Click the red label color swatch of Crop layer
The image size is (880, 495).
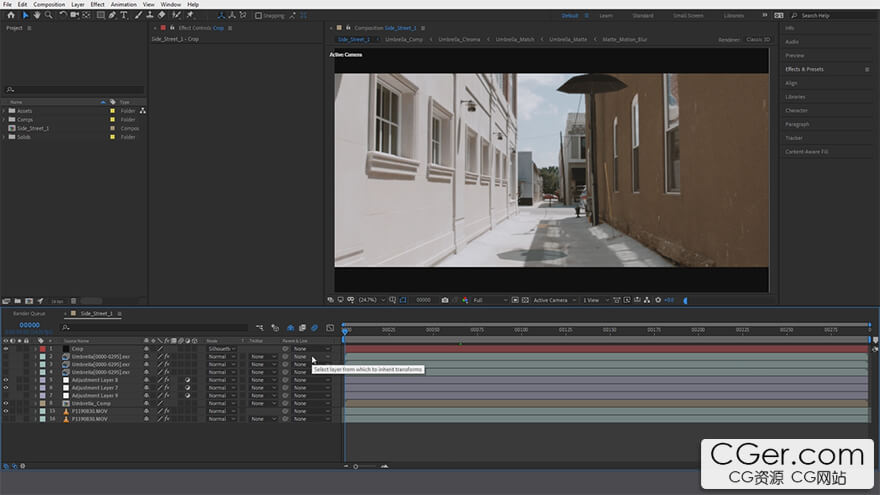[x=43, y=349]
